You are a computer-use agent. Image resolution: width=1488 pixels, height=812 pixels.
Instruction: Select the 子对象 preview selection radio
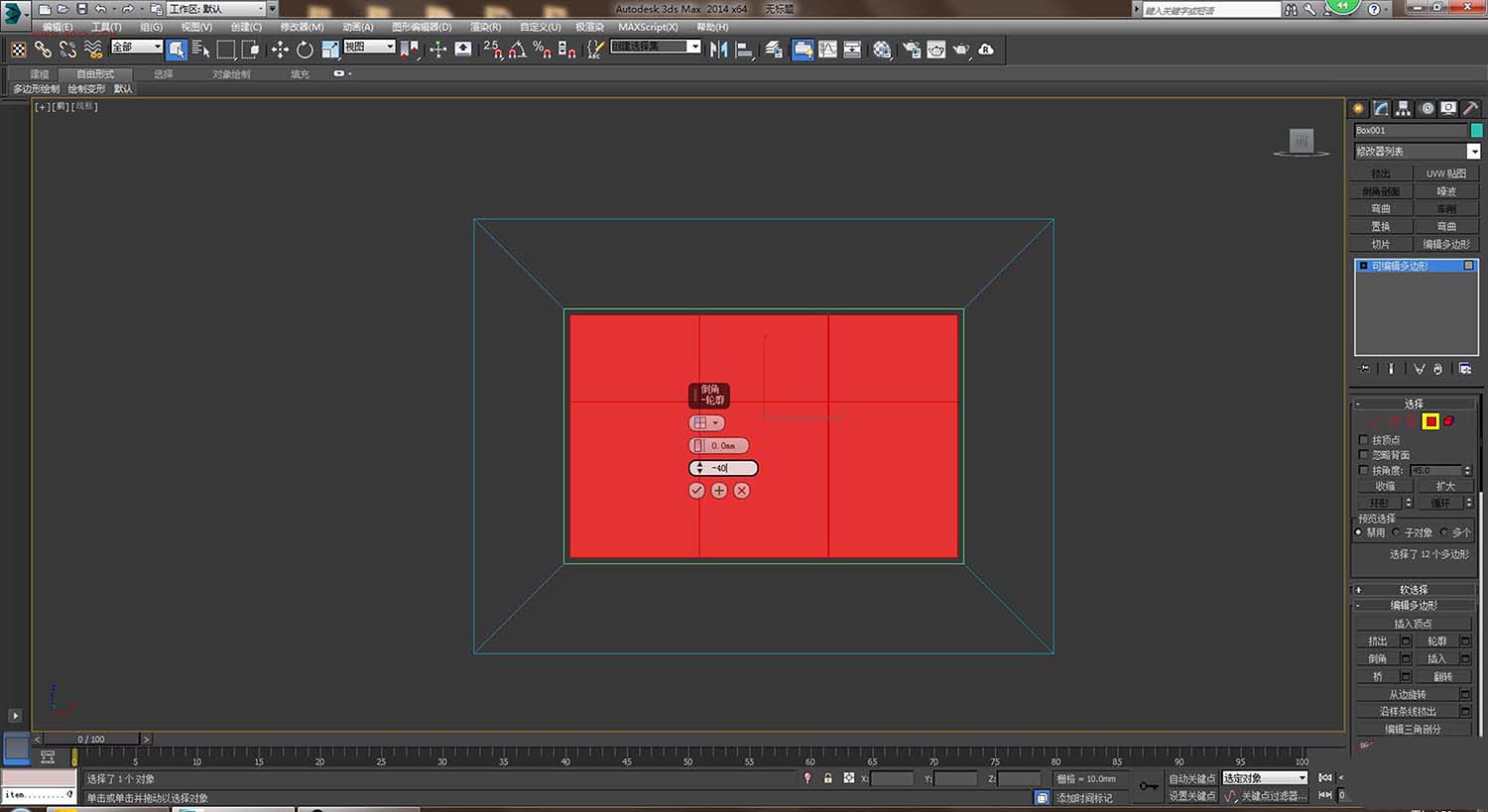[x=1397, y=532]
